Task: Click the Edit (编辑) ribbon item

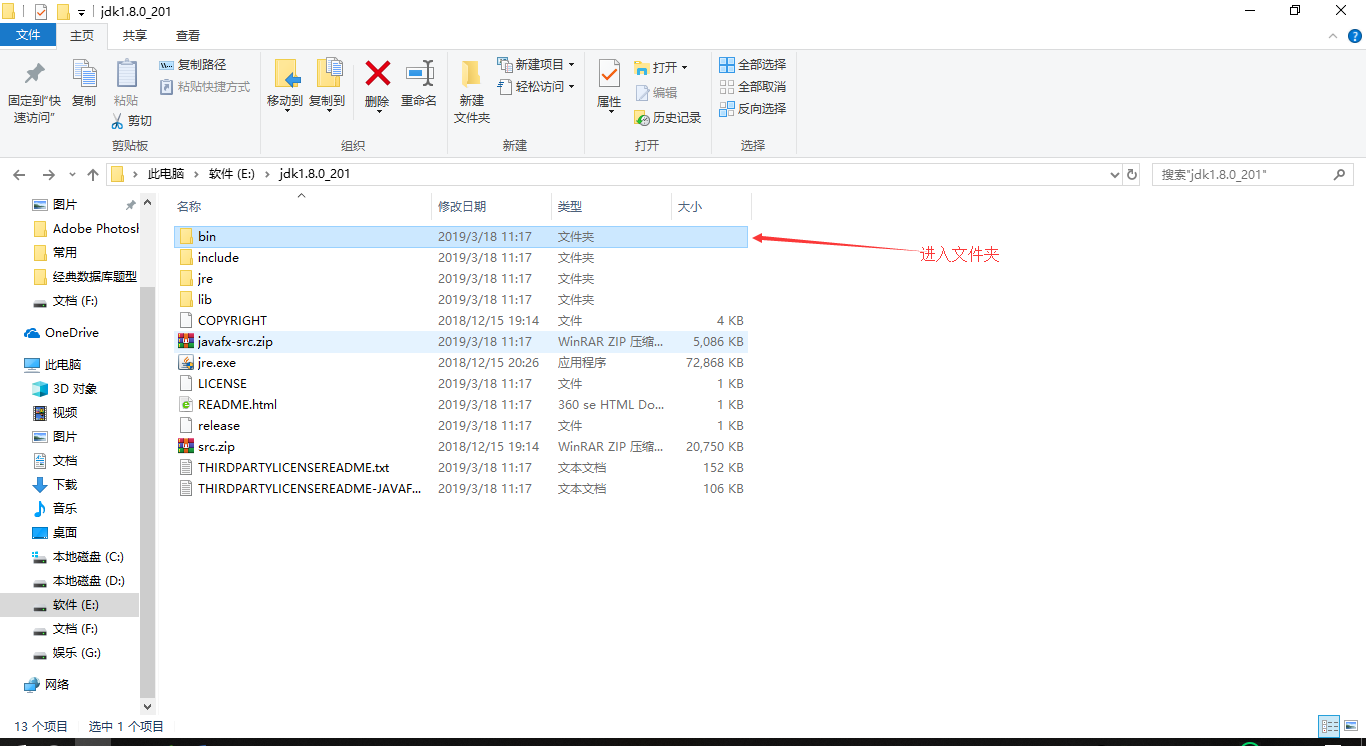Action: coord(656,92)
